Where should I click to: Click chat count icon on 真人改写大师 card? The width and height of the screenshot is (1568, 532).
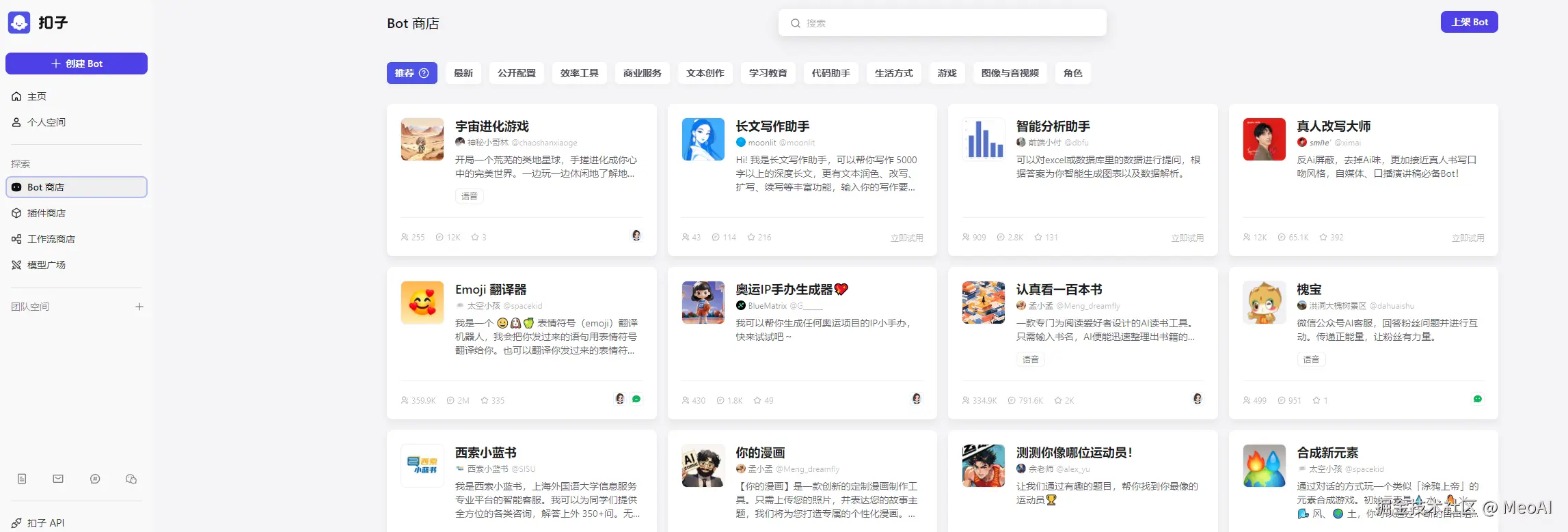1282,238
